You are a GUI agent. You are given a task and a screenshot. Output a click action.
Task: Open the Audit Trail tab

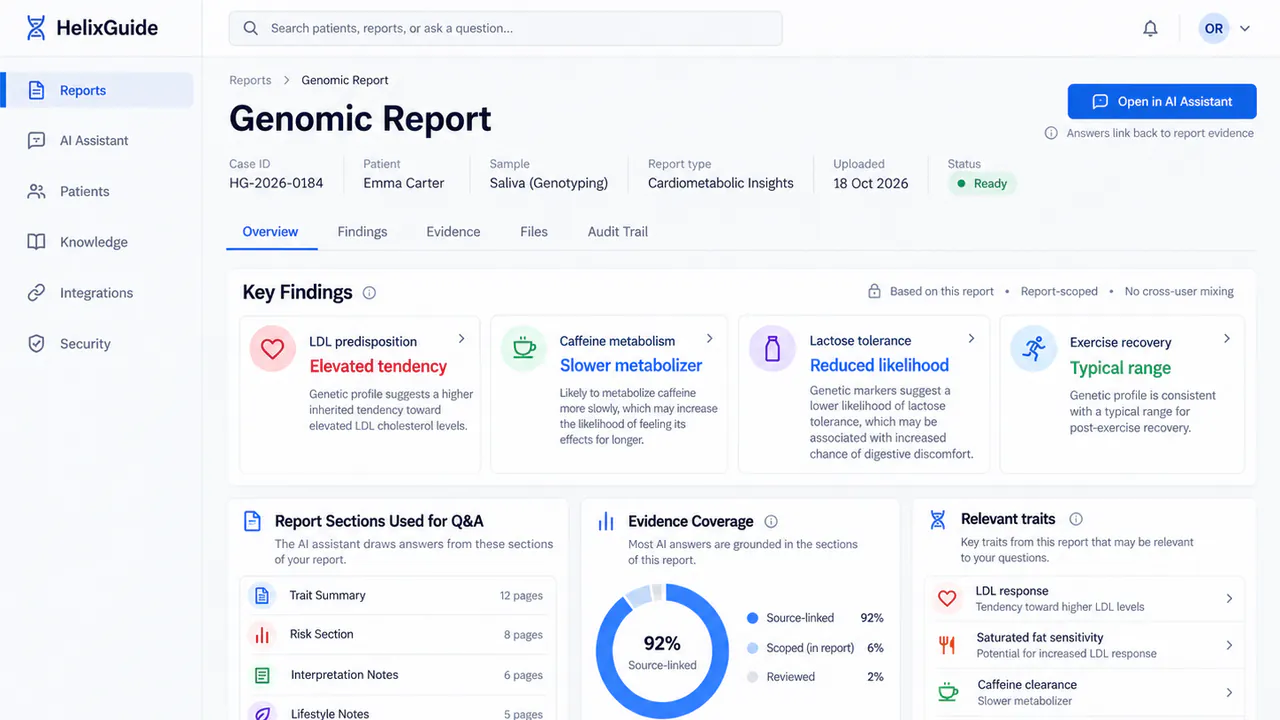click(x=618, y=232)
